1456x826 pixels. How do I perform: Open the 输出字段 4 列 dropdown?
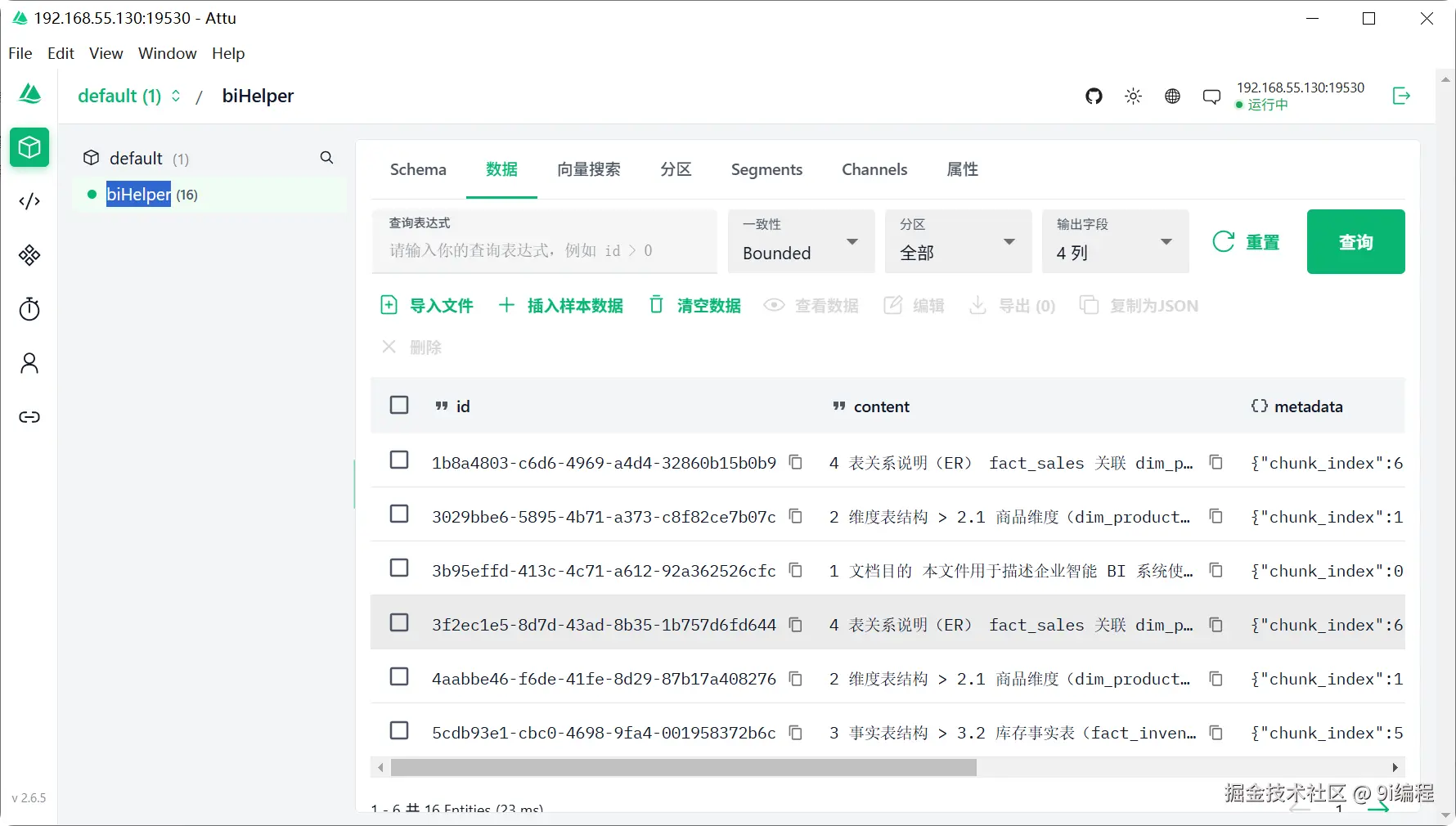pyautogui.click(x=1115, y=241)
